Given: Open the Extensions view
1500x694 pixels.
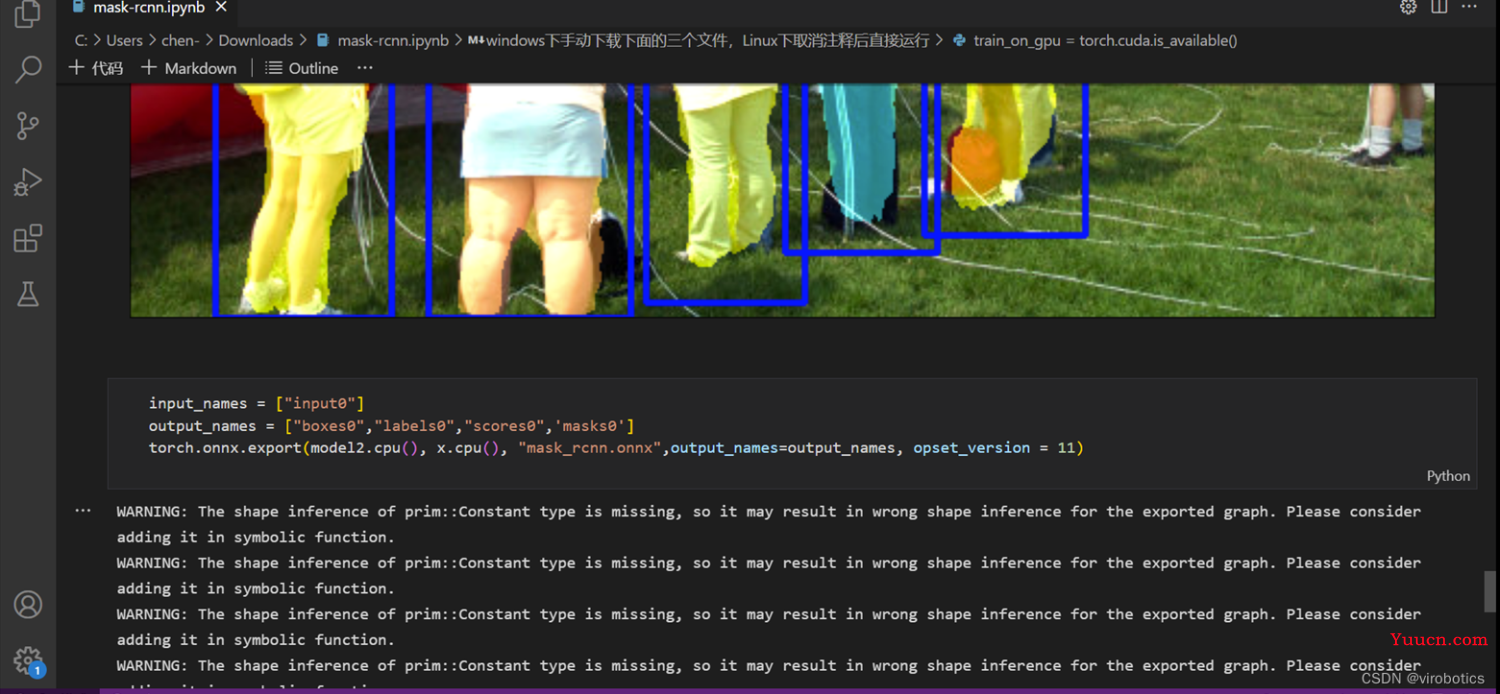Looking at the screenshot, I should [x=28, y=238].
